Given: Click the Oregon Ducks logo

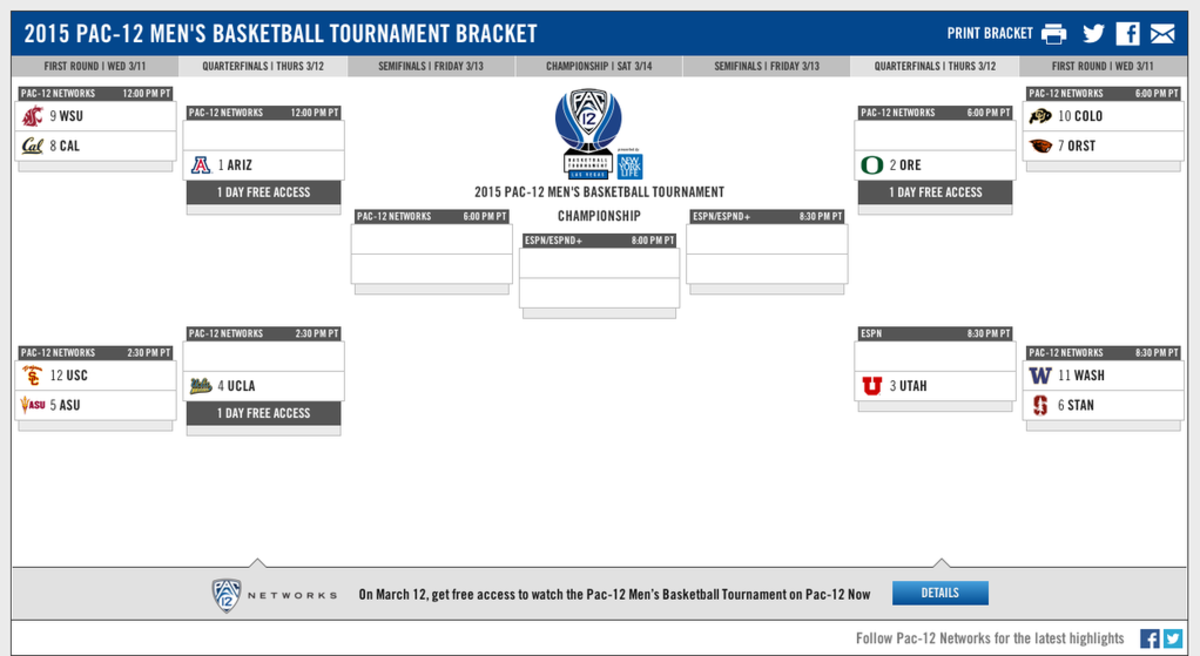Looking at the screenshot, I should pyautogui.click(x=873, y=165).
